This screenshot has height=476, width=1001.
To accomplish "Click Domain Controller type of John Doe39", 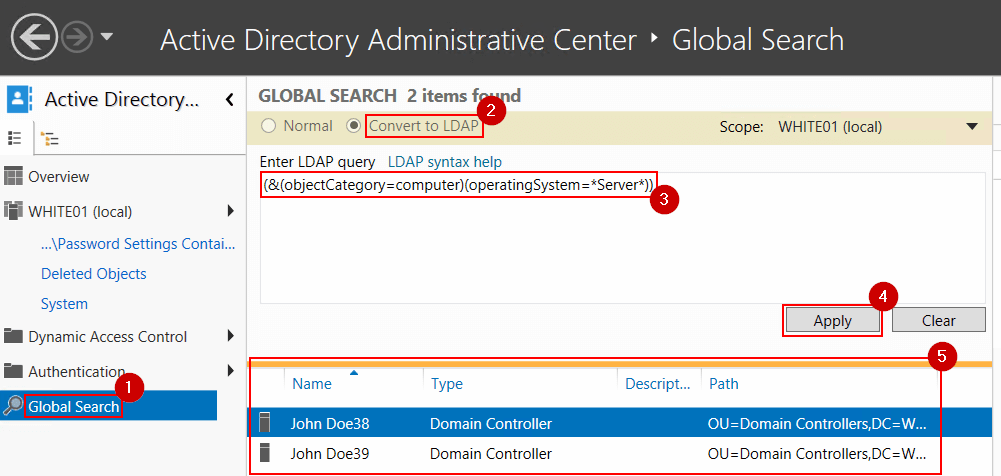I will point(491,454).
